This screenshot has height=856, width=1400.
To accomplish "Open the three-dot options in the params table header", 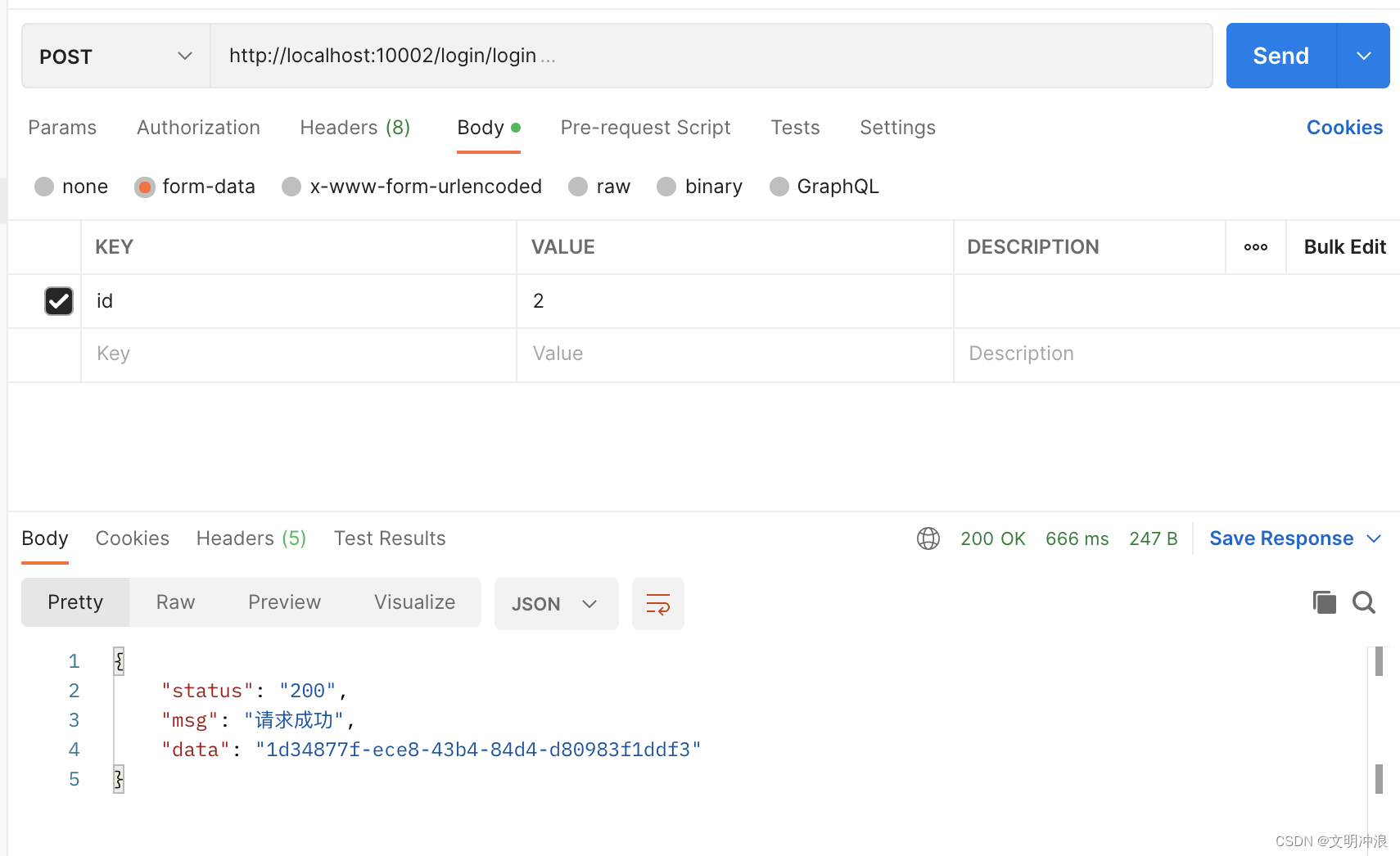I will pos(1255,246).
